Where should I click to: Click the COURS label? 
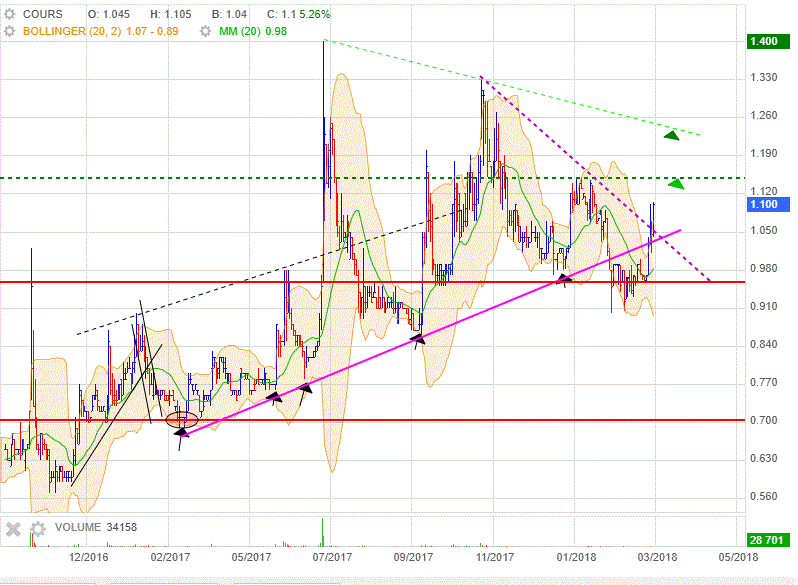click(43, 14)
